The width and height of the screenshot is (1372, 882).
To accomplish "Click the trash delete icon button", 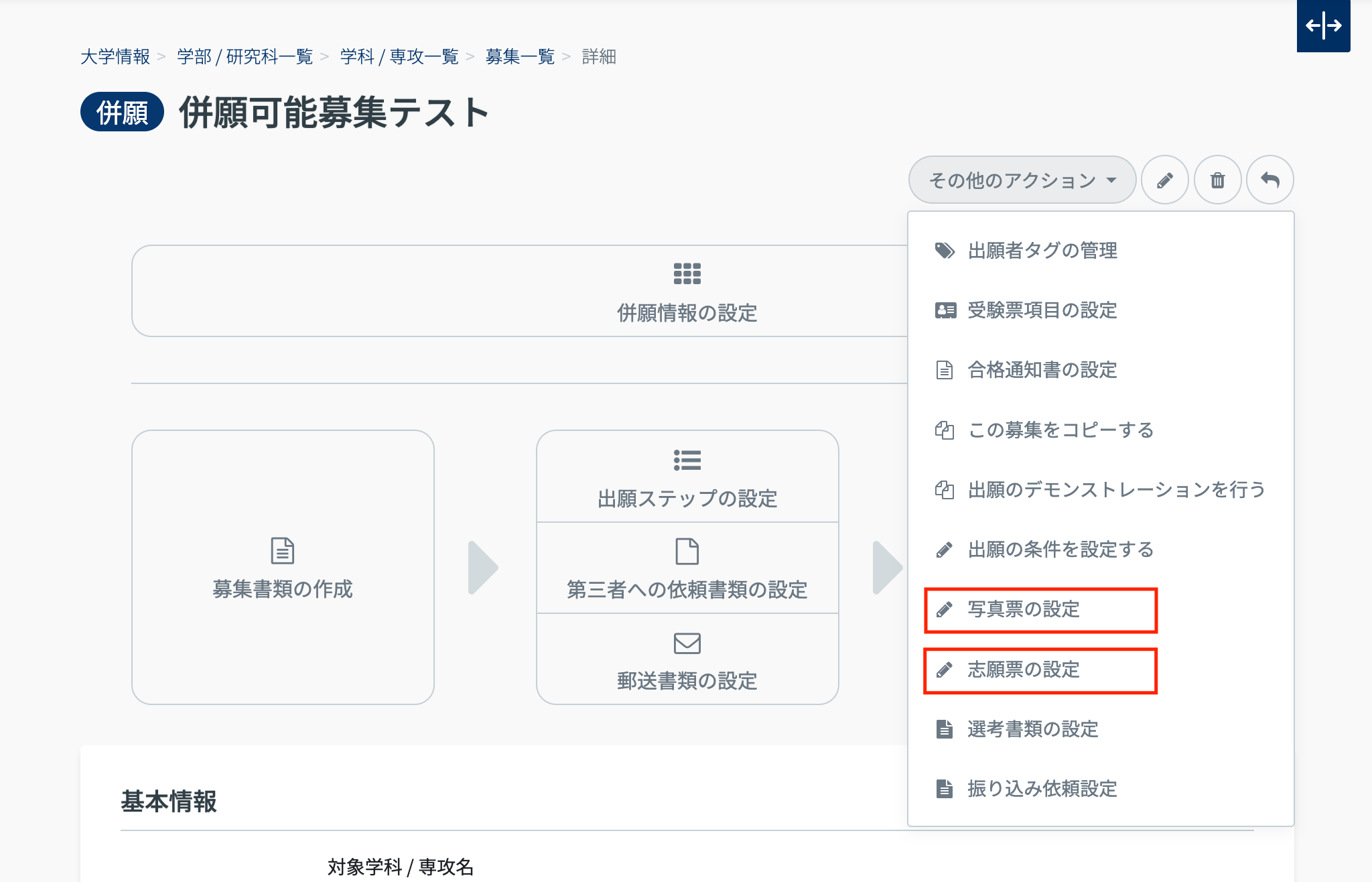I will (x=1217, y=180).
